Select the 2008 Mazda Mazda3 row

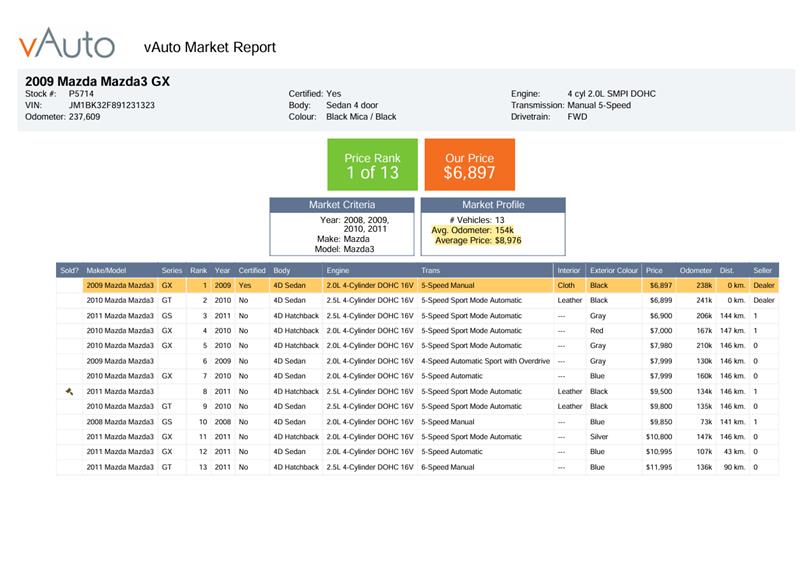[417, 422]
